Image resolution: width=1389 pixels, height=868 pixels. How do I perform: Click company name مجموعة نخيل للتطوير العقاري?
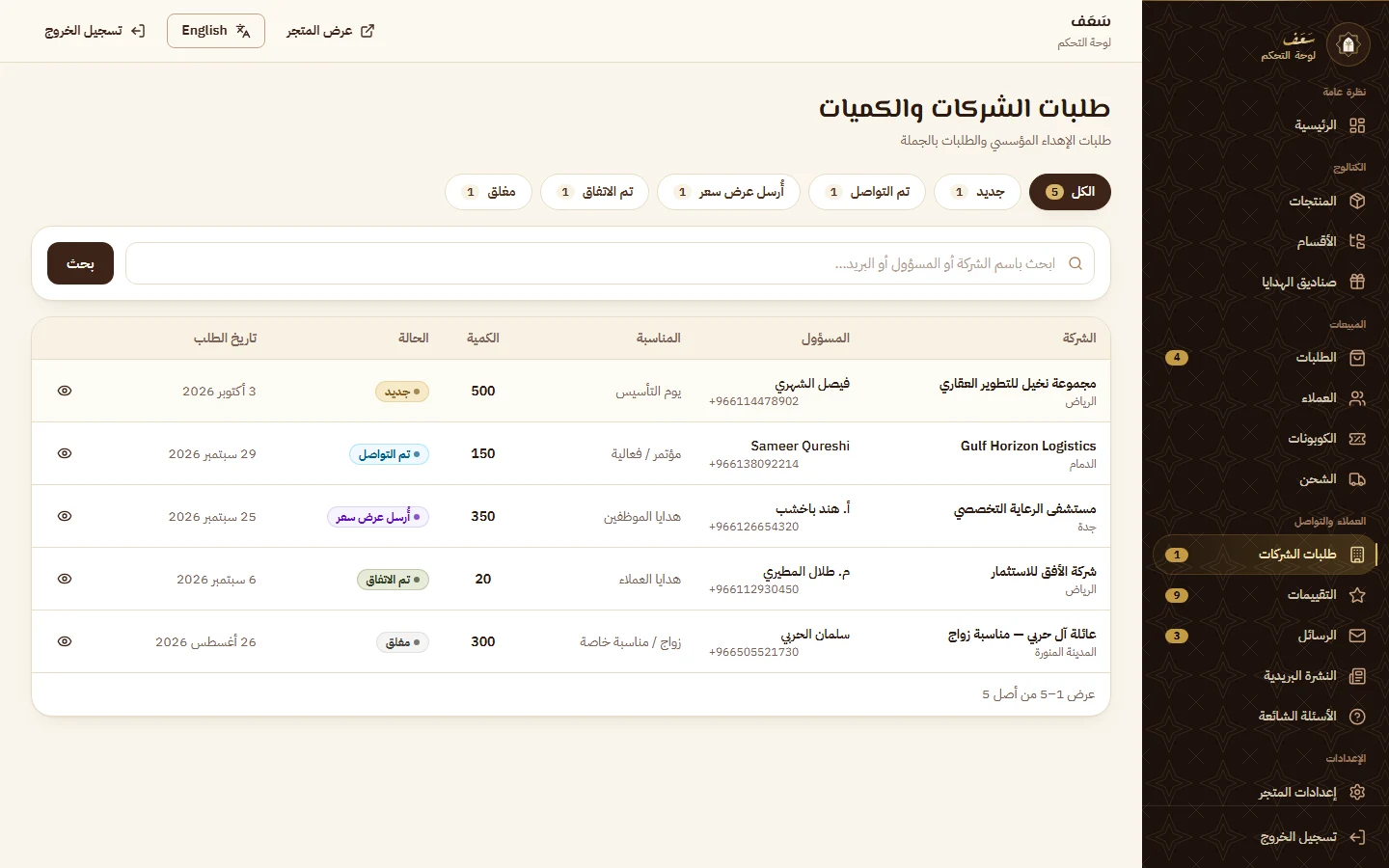1018,383
